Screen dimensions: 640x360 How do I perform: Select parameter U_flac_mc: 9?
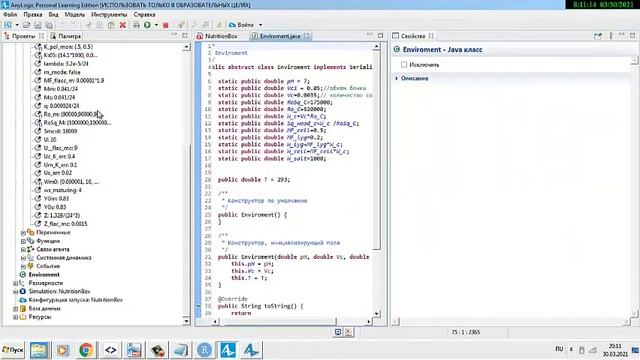click(60, 148)
